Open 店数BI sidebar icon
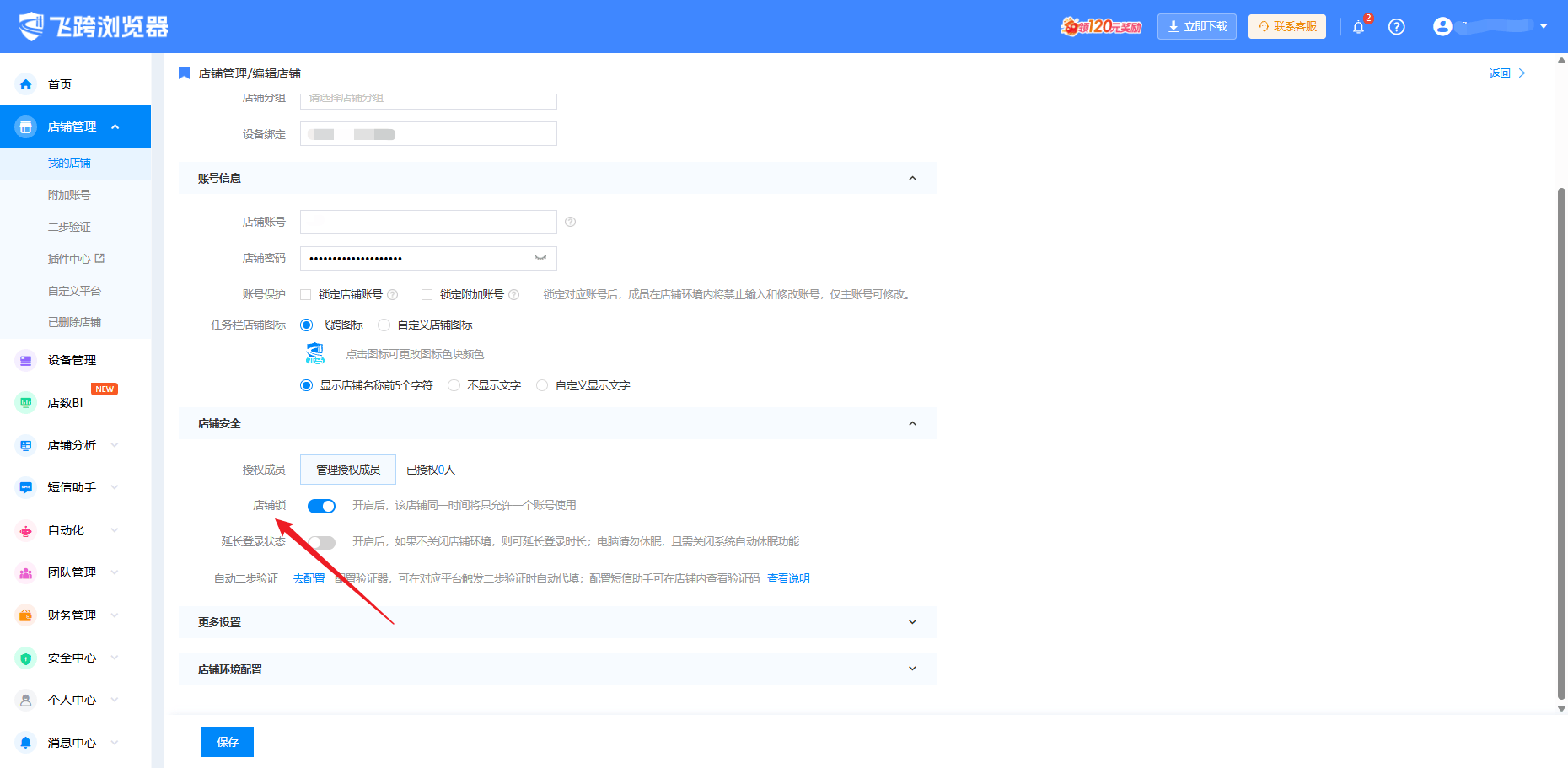 tap(26, 403)
